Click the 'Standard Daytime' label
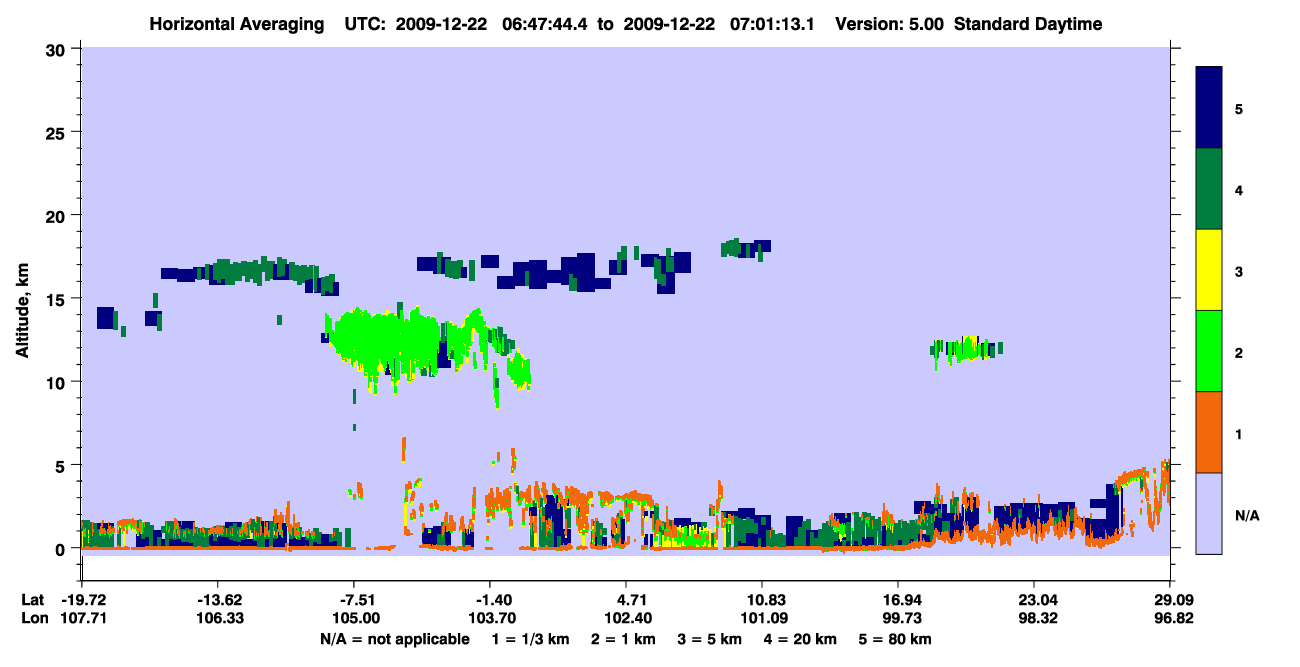This screenshot has height=667, width=1300. 1028,24
